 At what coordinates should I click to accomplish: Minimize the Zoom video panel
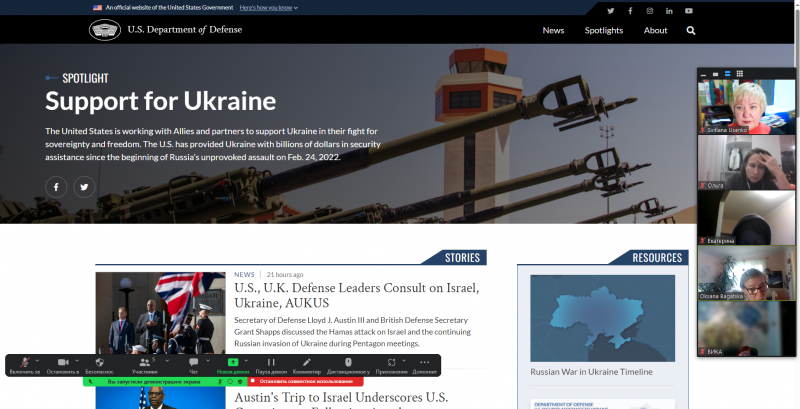coord(704,74)
